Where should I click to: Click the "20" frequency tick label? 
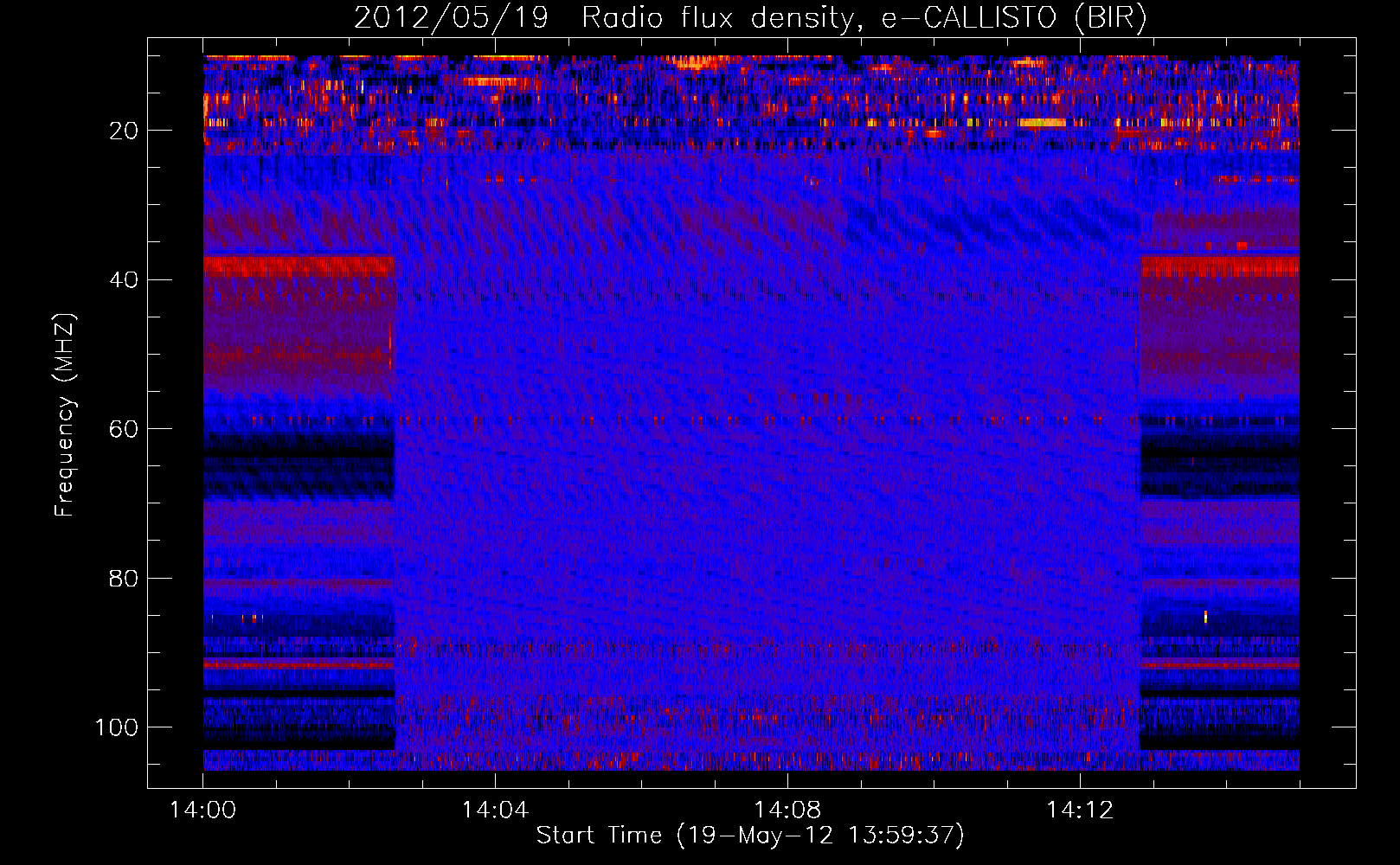[124, 131]
